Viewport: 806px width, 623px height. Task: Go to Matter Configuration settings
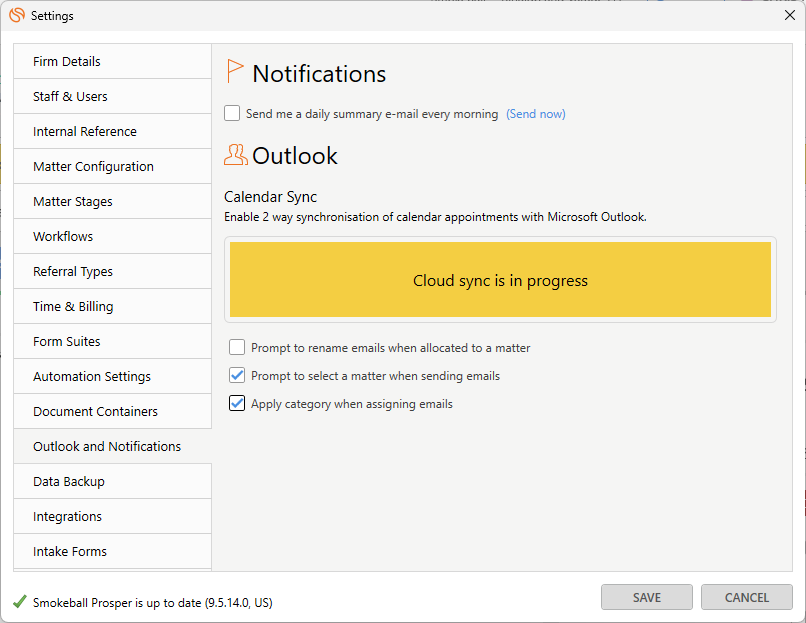coord(113,167)
